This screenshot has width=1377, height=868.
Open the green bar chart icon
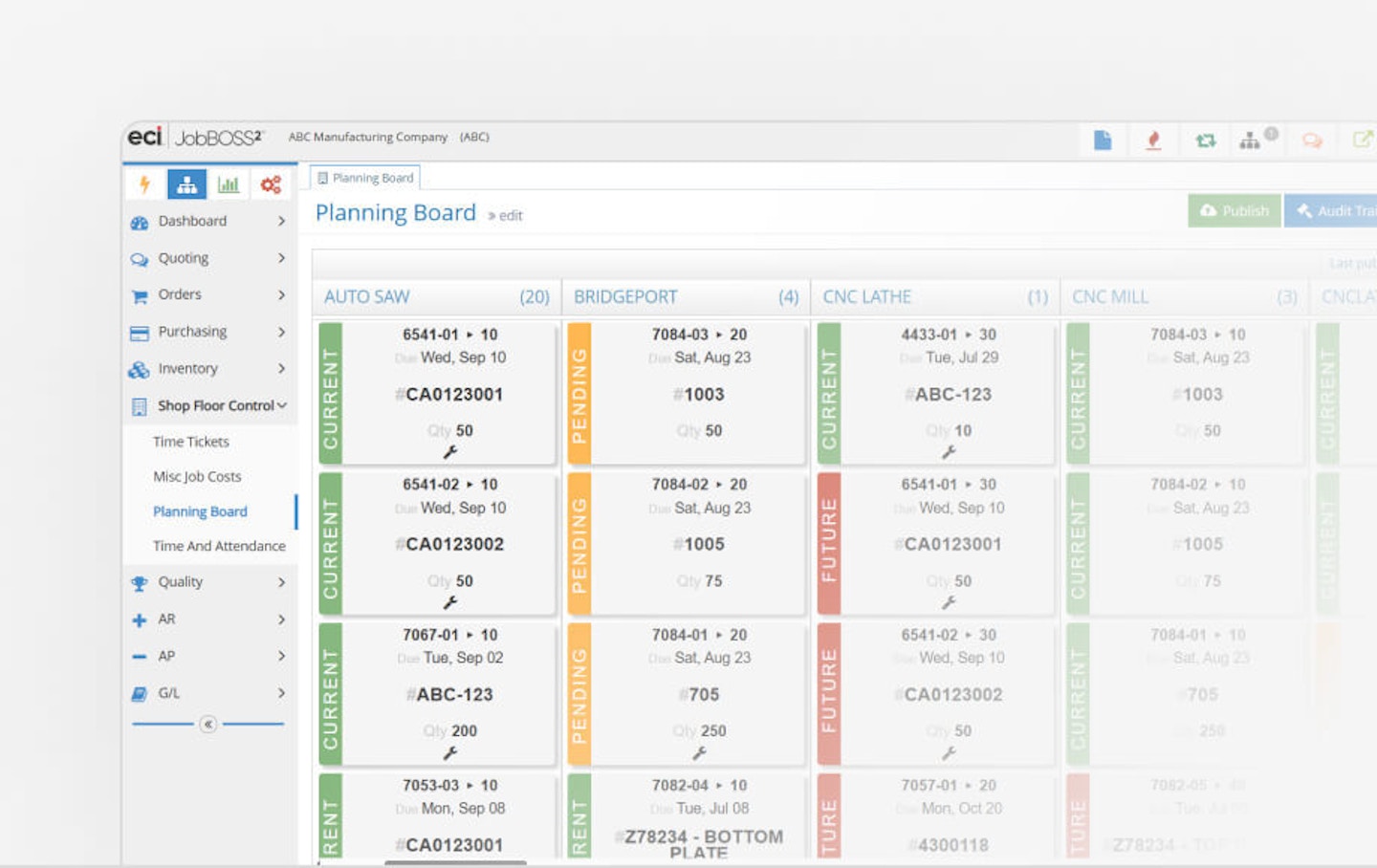pos(229,184)
